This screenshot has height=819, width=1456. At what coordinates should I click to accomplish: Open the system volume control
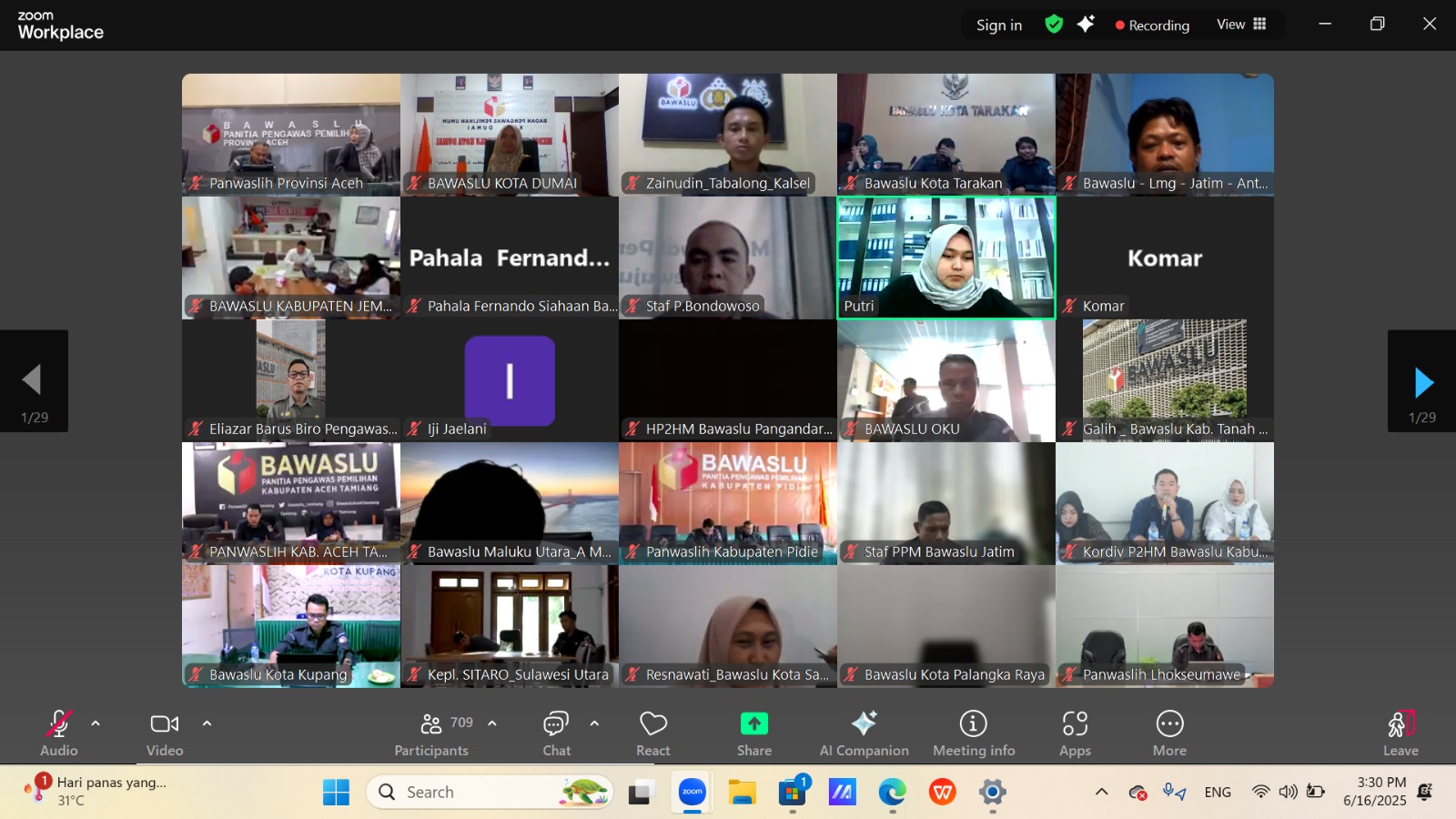(1286, 792)
